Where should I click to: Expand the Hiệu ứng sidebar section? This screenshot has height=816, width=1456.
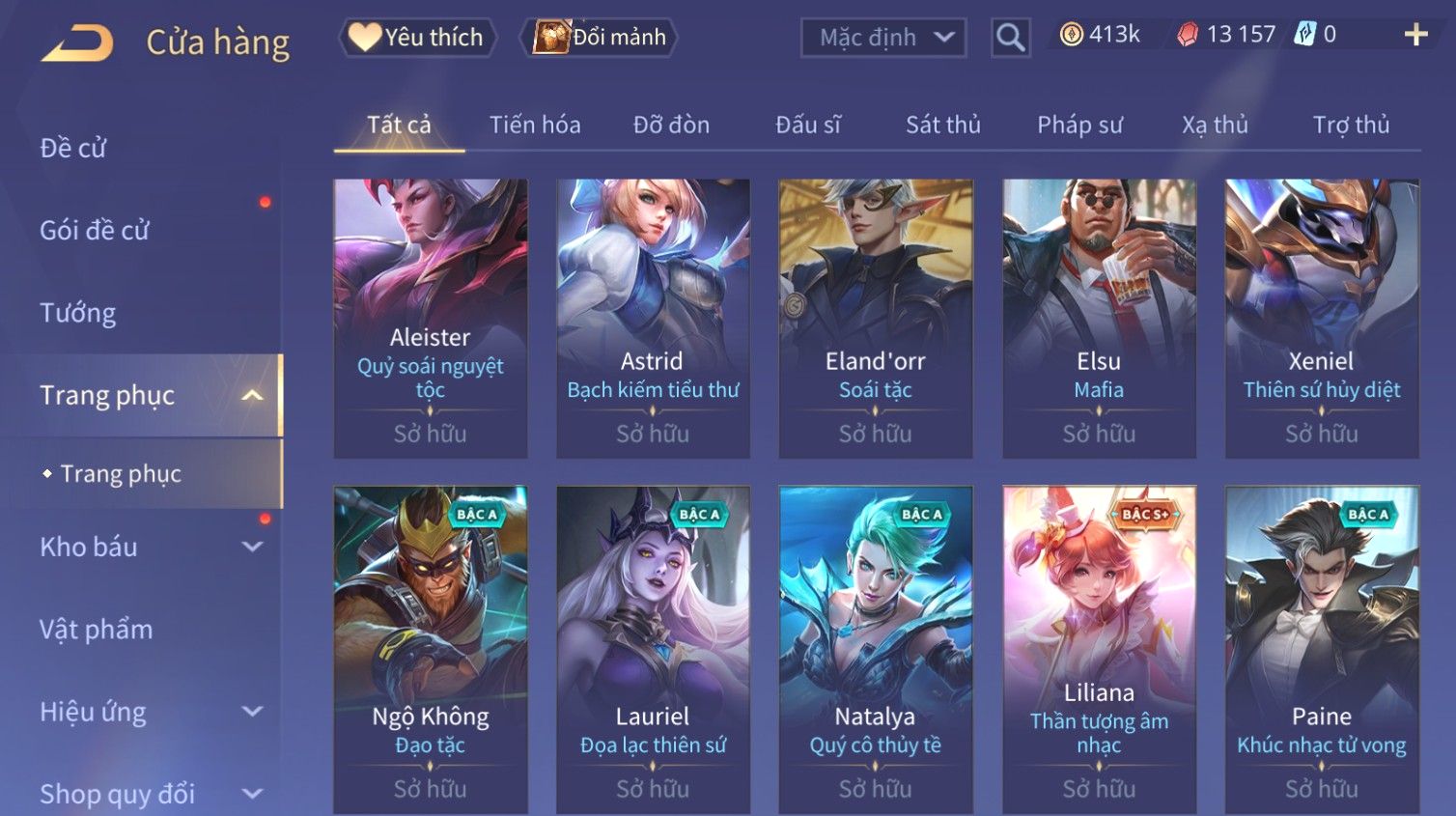252,712
